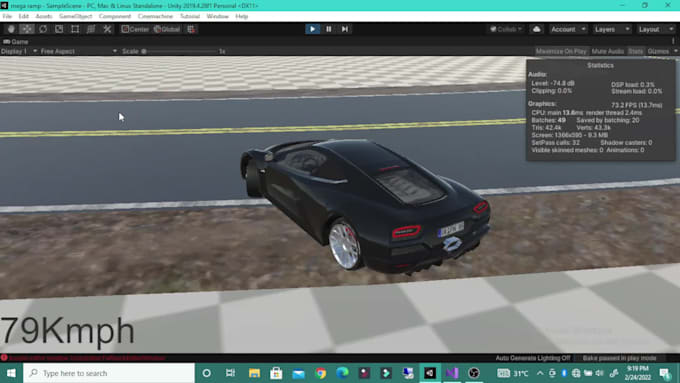
Task: Open the Component menu
Action: coord(114,16)
